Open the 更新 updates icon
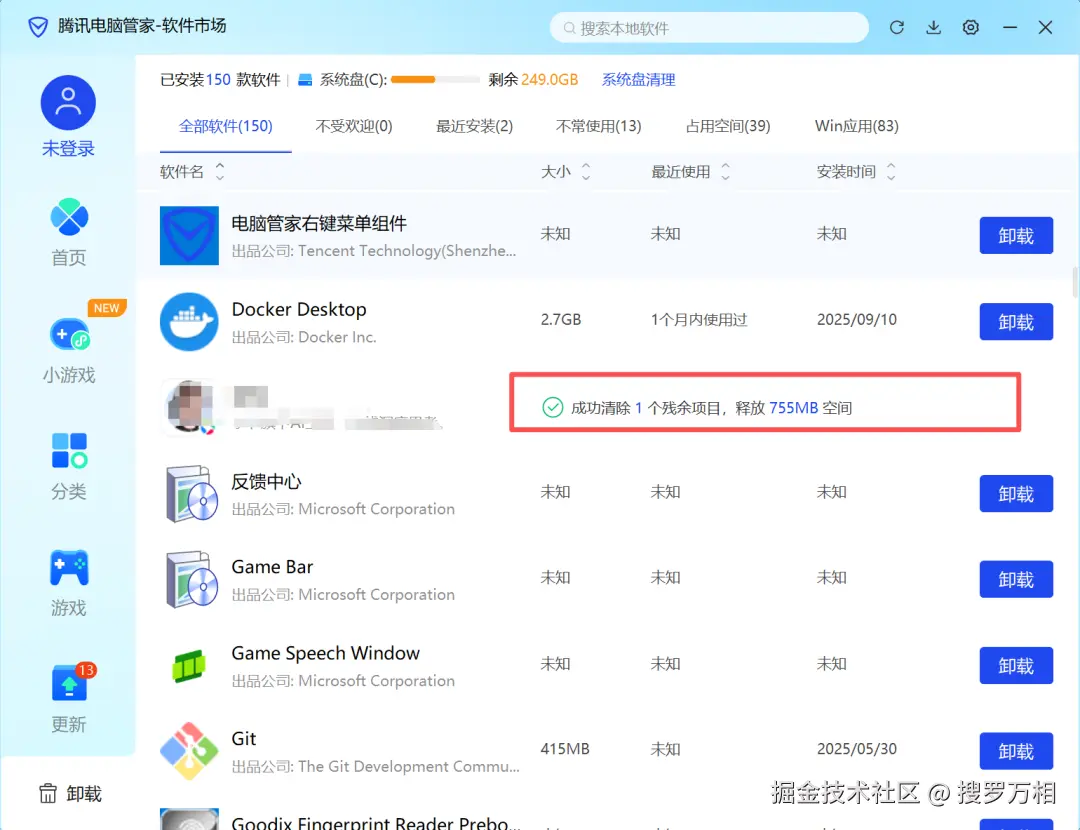The image size is (1080, 830). (x=69, y=683)
